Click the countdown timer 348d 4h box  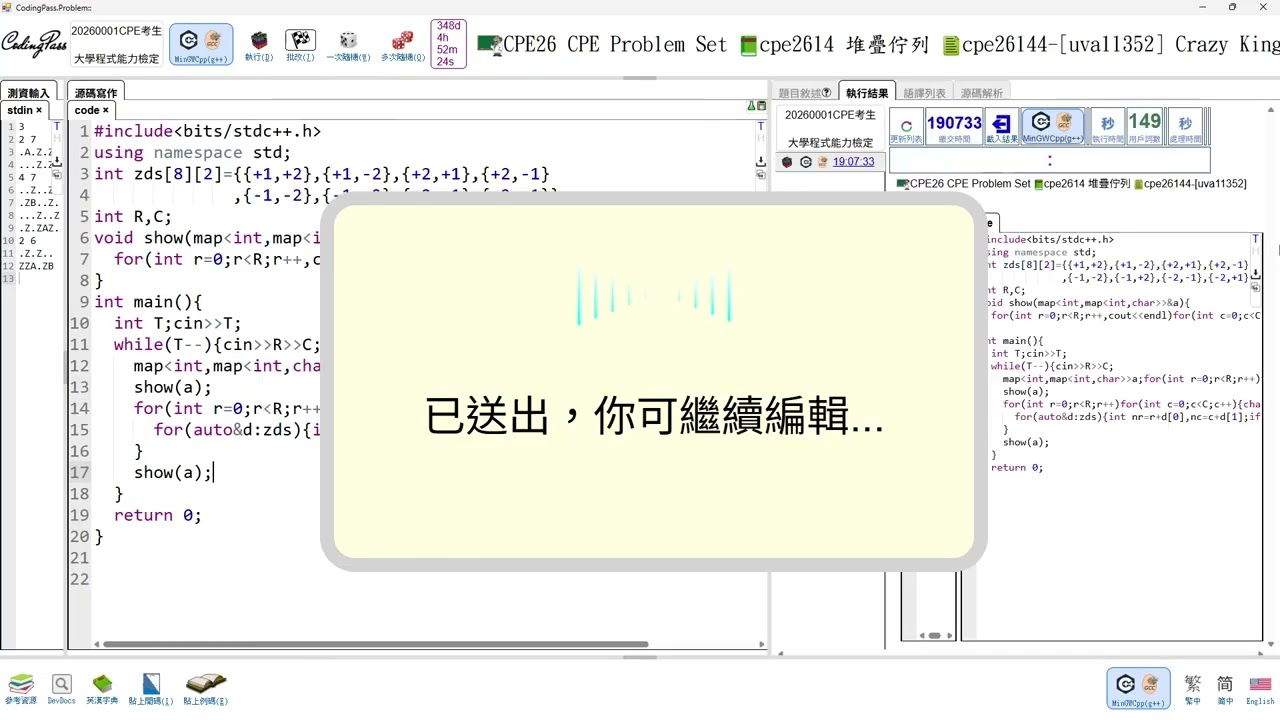[x=448, y=44]
